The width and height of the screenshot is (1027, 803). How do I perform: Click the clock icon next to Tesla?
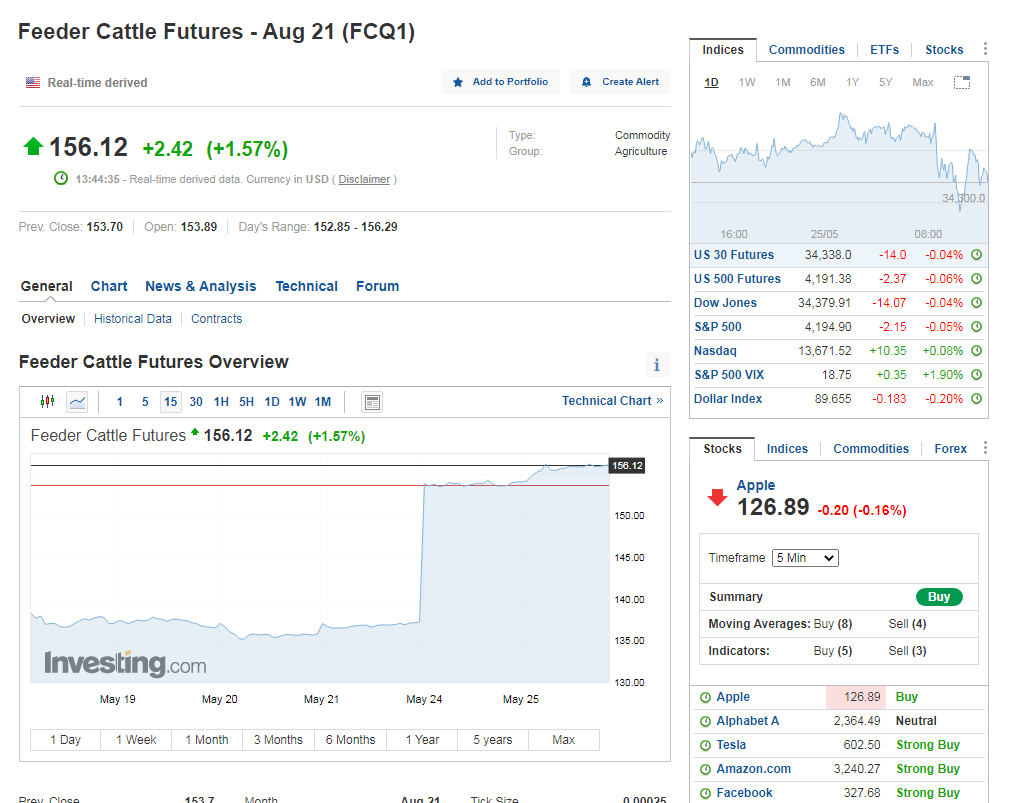pos(705,745)
